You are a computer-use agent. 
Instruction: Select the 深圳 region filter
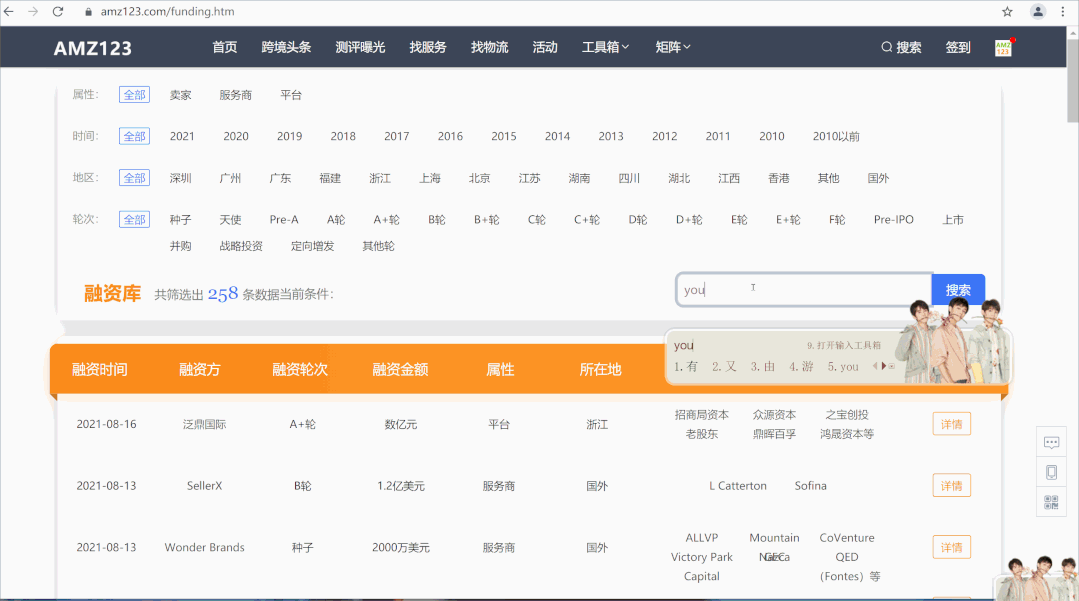pos(180,177)
